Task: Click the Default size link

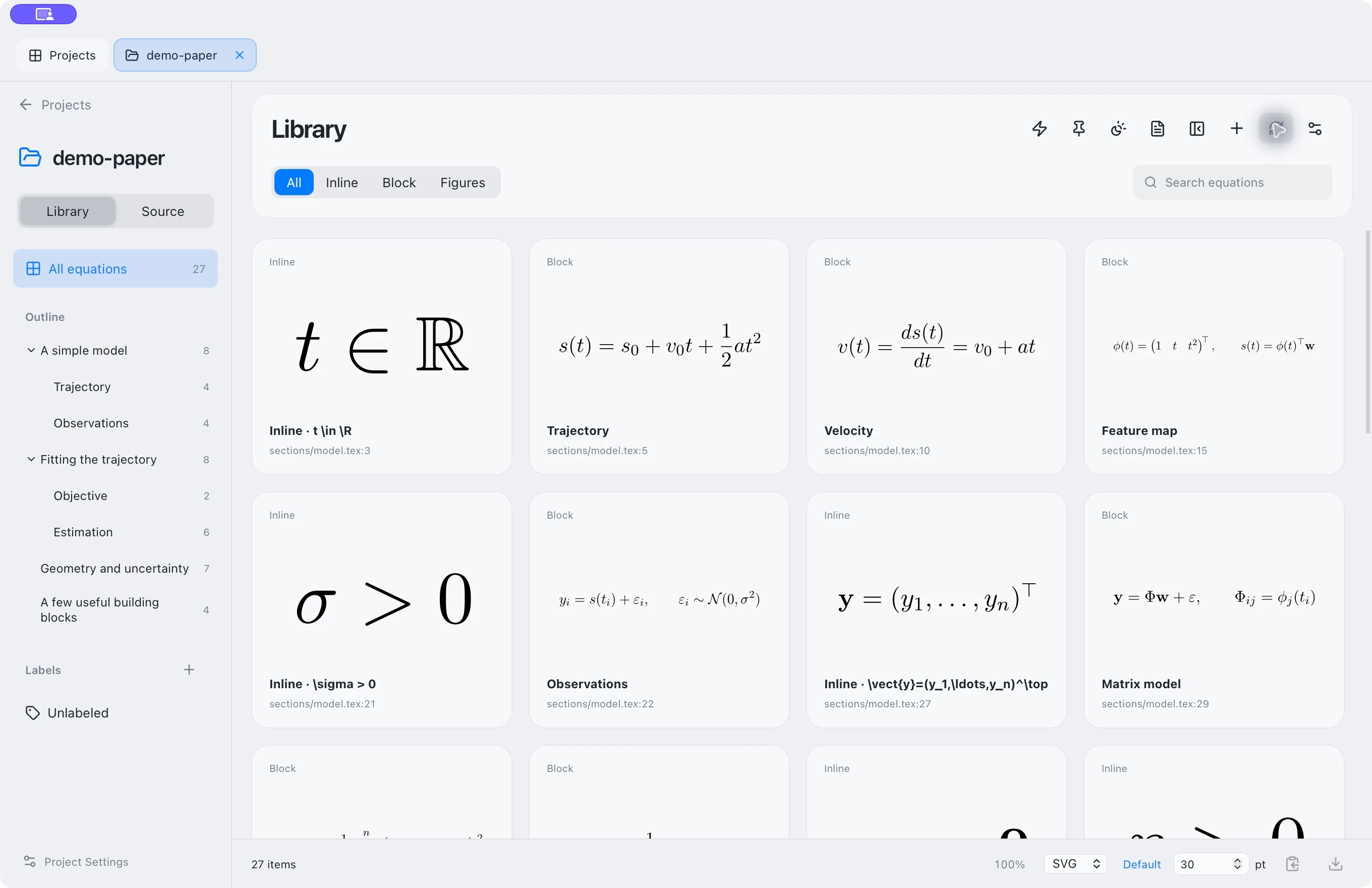Action: (x=1141, y=864)
